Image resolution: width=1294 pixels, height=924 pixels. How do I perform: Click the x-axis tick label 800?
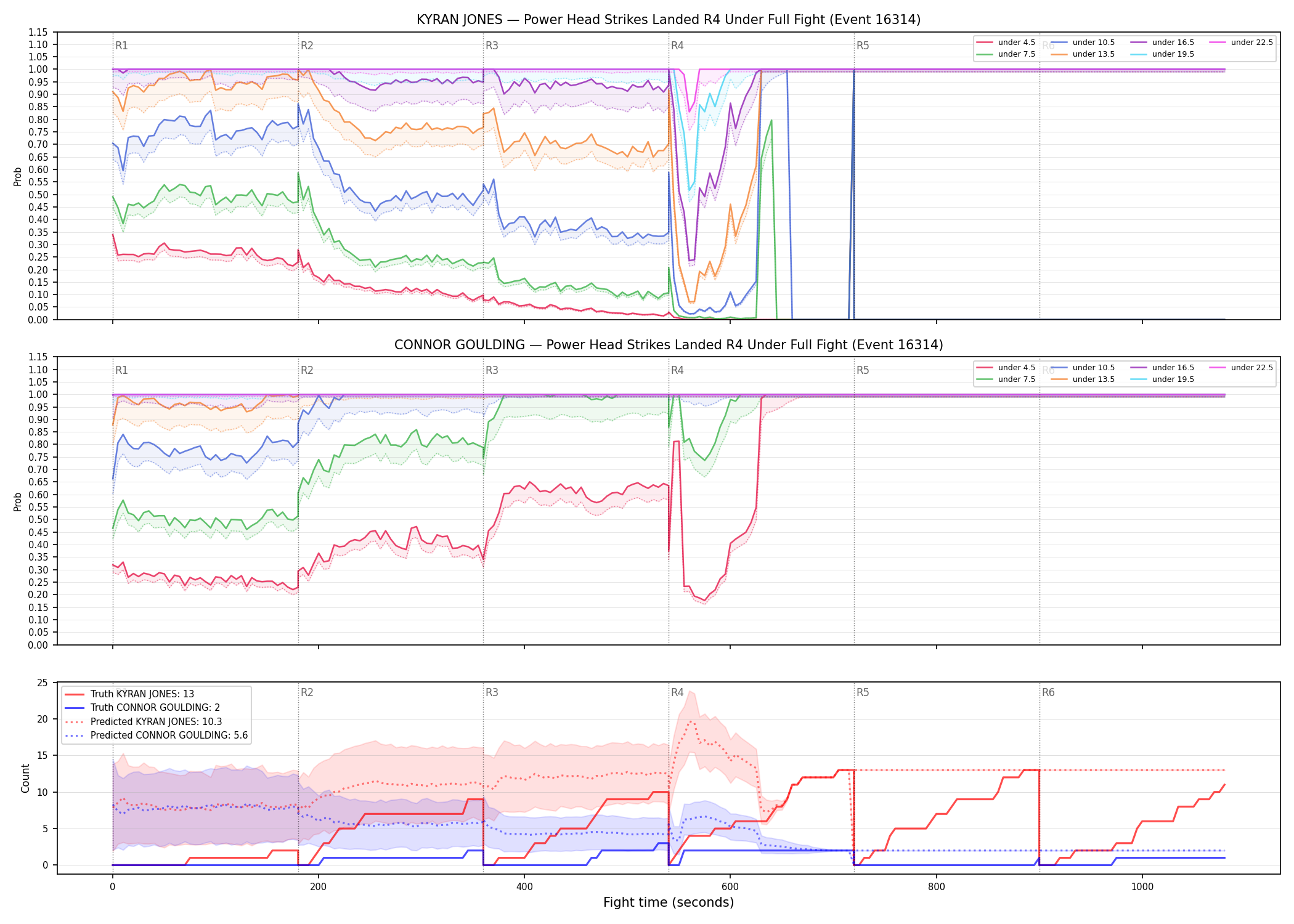[936, 887]
